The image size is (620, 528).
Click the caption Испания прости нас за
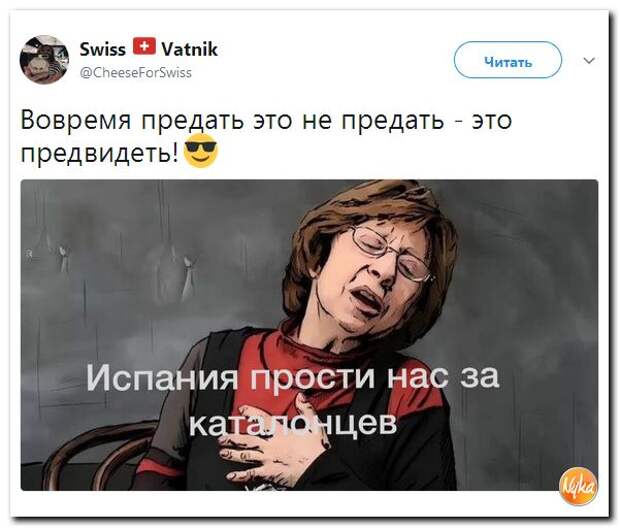(293, 377)
